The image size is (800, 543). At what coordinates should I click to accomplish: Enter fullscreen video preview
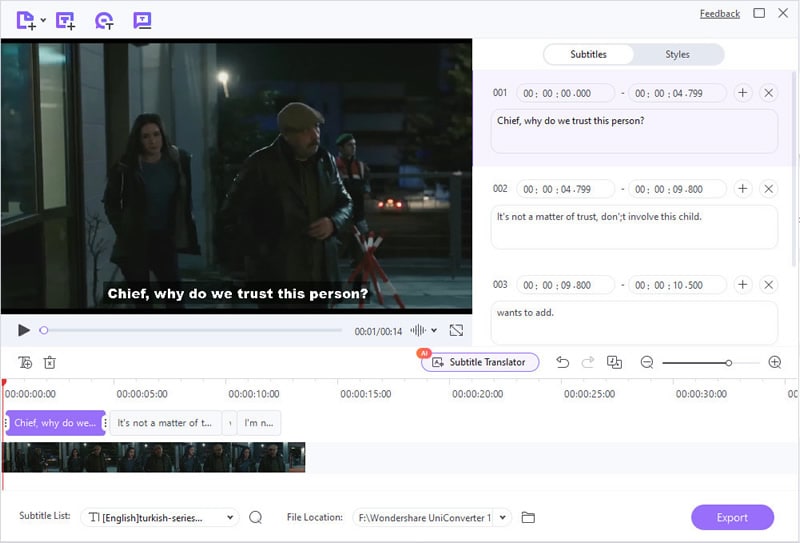456,330
